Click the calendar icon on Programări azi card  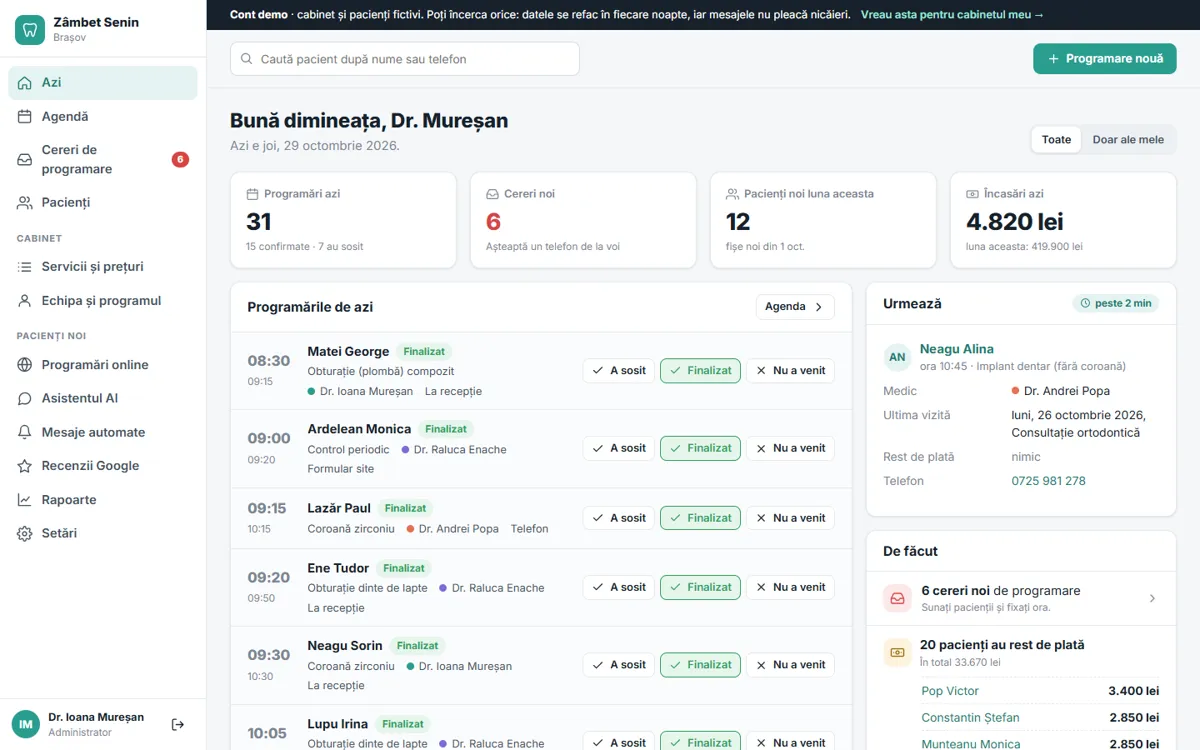coord(252,194)
